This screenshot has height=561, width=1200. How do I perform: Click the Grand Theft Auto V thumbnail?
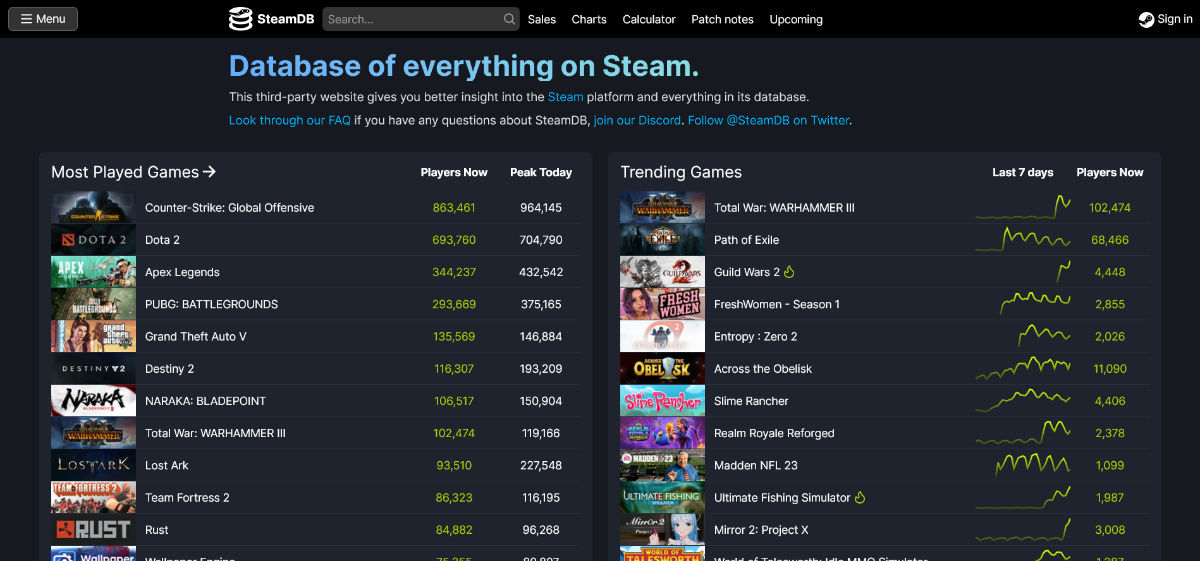[93, 336]
